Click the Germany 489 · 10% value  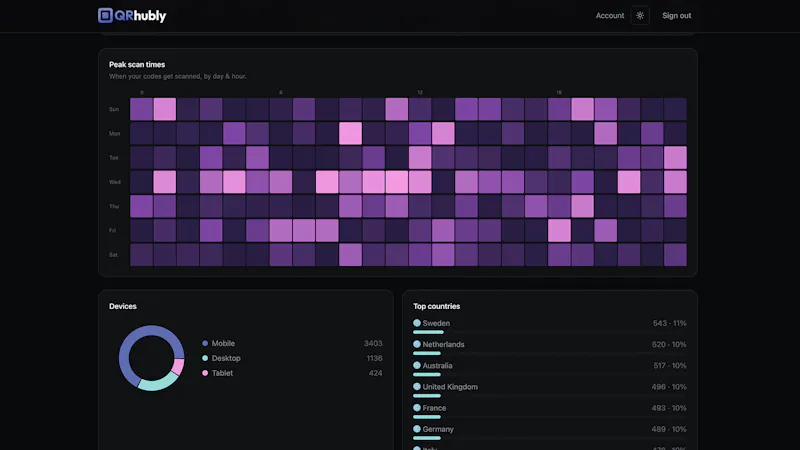click(x=669, y=429)
